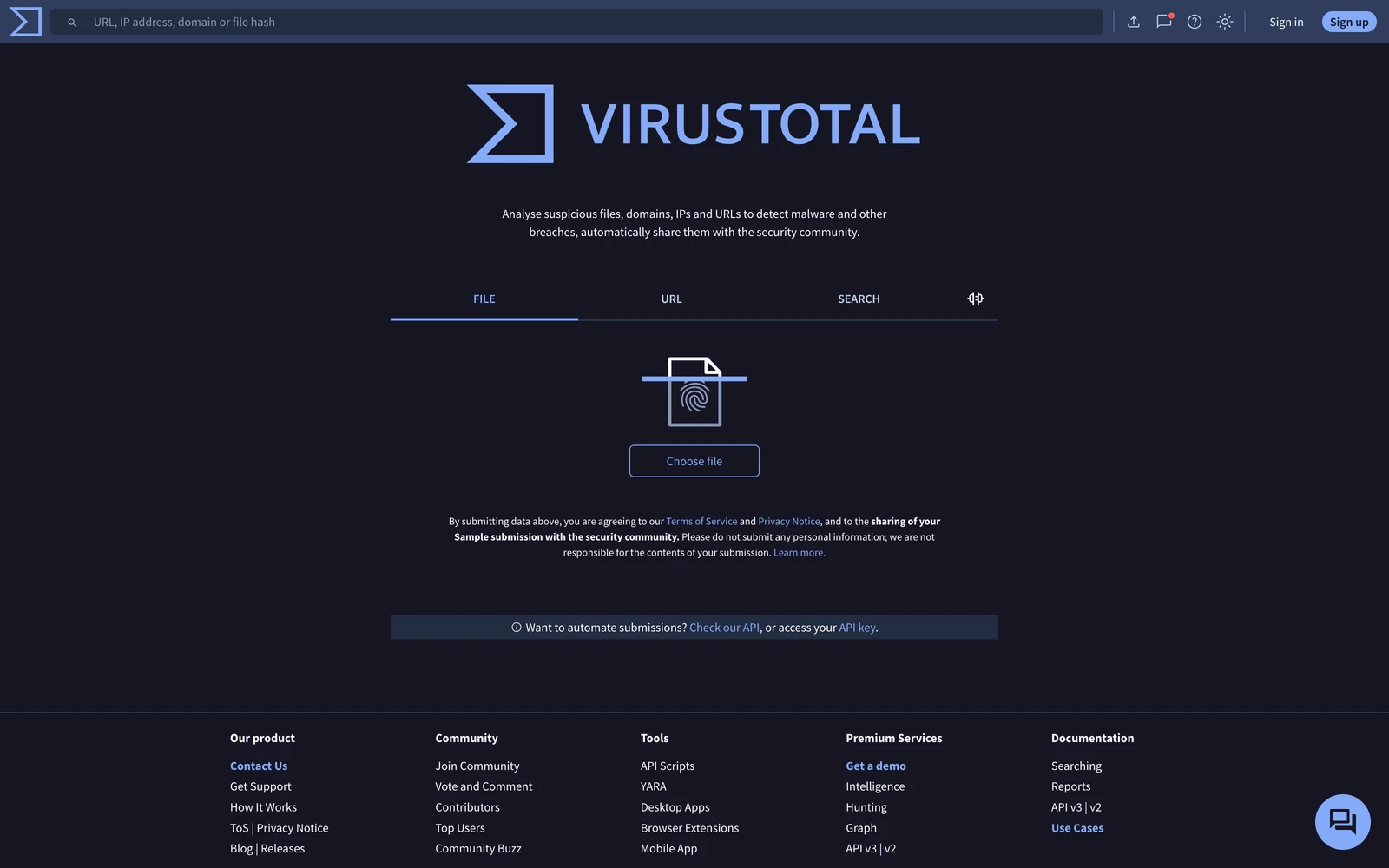Image resolution: width=1389 pixels, height=868 pixels.
Task: Click the search magnifier icon
Action: tap(72, 23)
